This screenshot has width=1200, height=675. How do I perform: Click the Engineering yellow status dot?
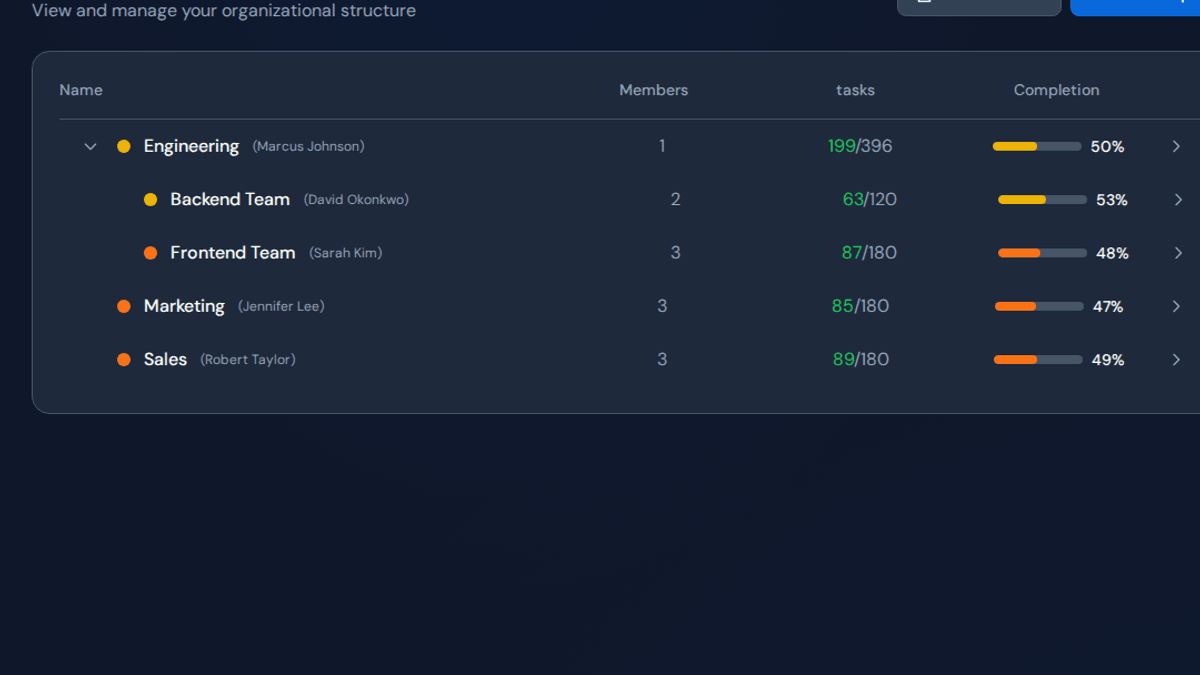tap(124, 146)
